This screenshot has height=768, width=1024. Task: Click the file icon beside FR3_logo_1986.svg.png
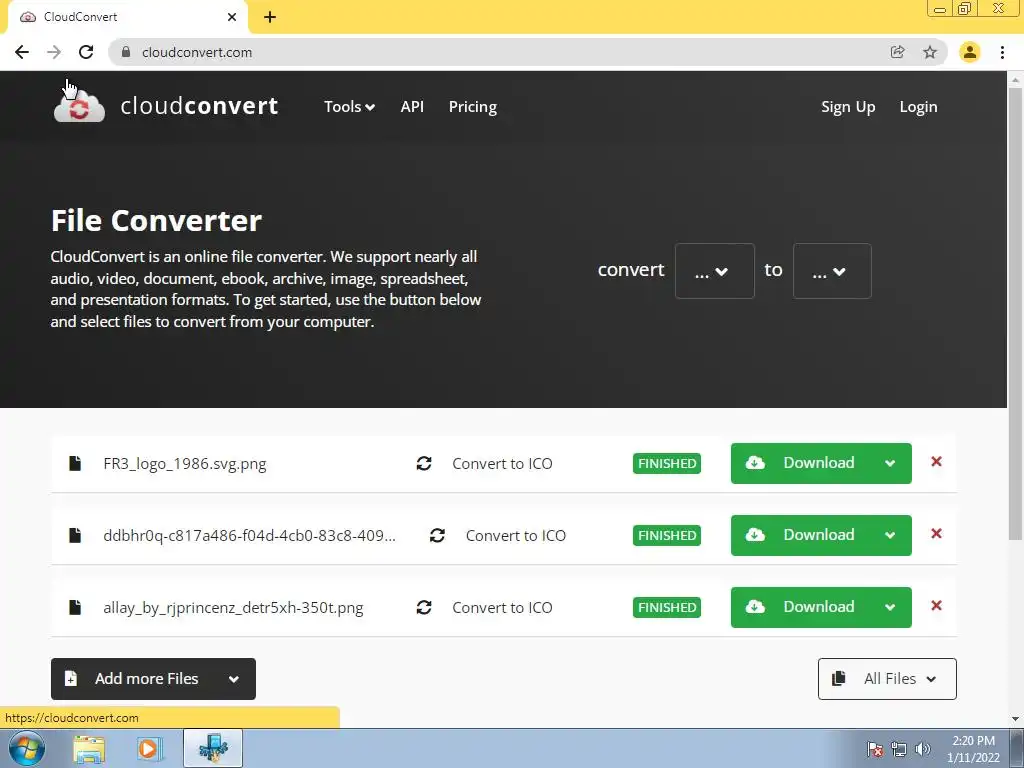(x=75, y=464)
